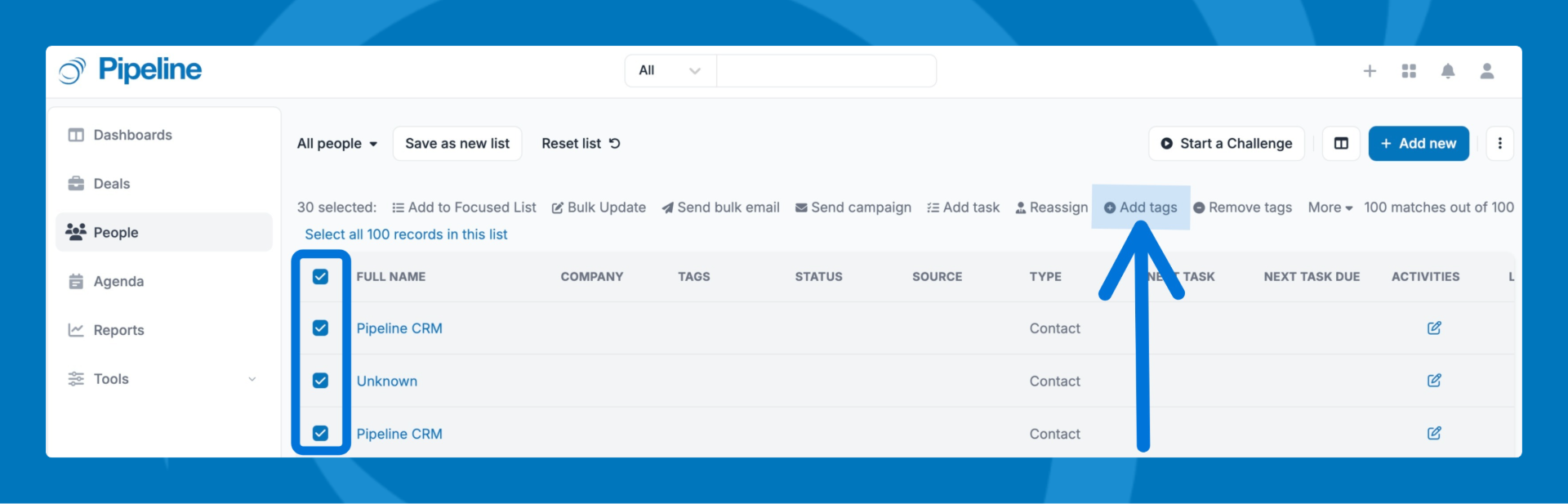Screen dimensions: 1568x504
Task: Click the Send campaign action
Action: click(x=853, y=207)
